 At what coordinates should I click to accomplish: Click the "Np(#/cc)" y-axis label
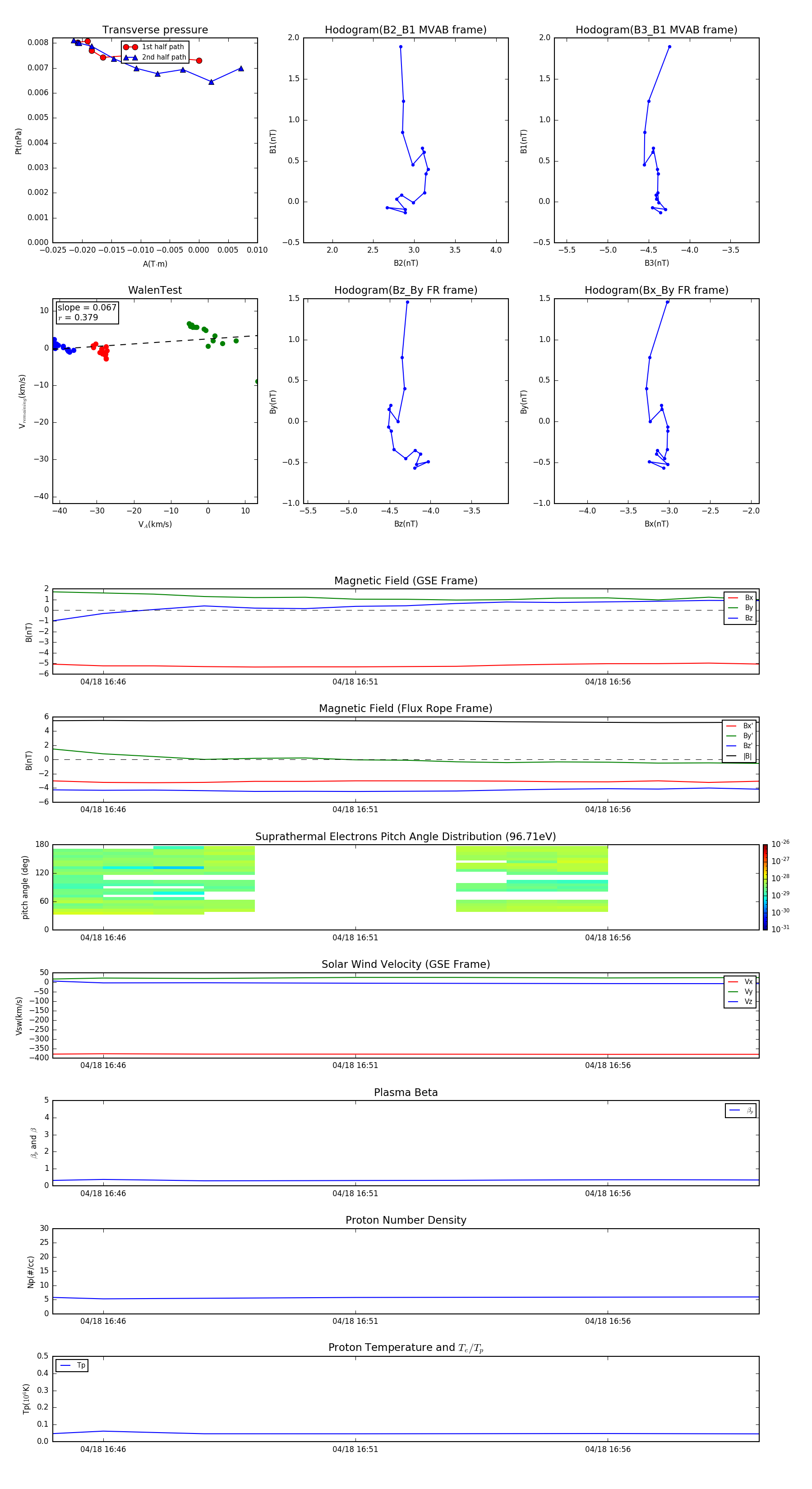click(x=31, y=1272)
